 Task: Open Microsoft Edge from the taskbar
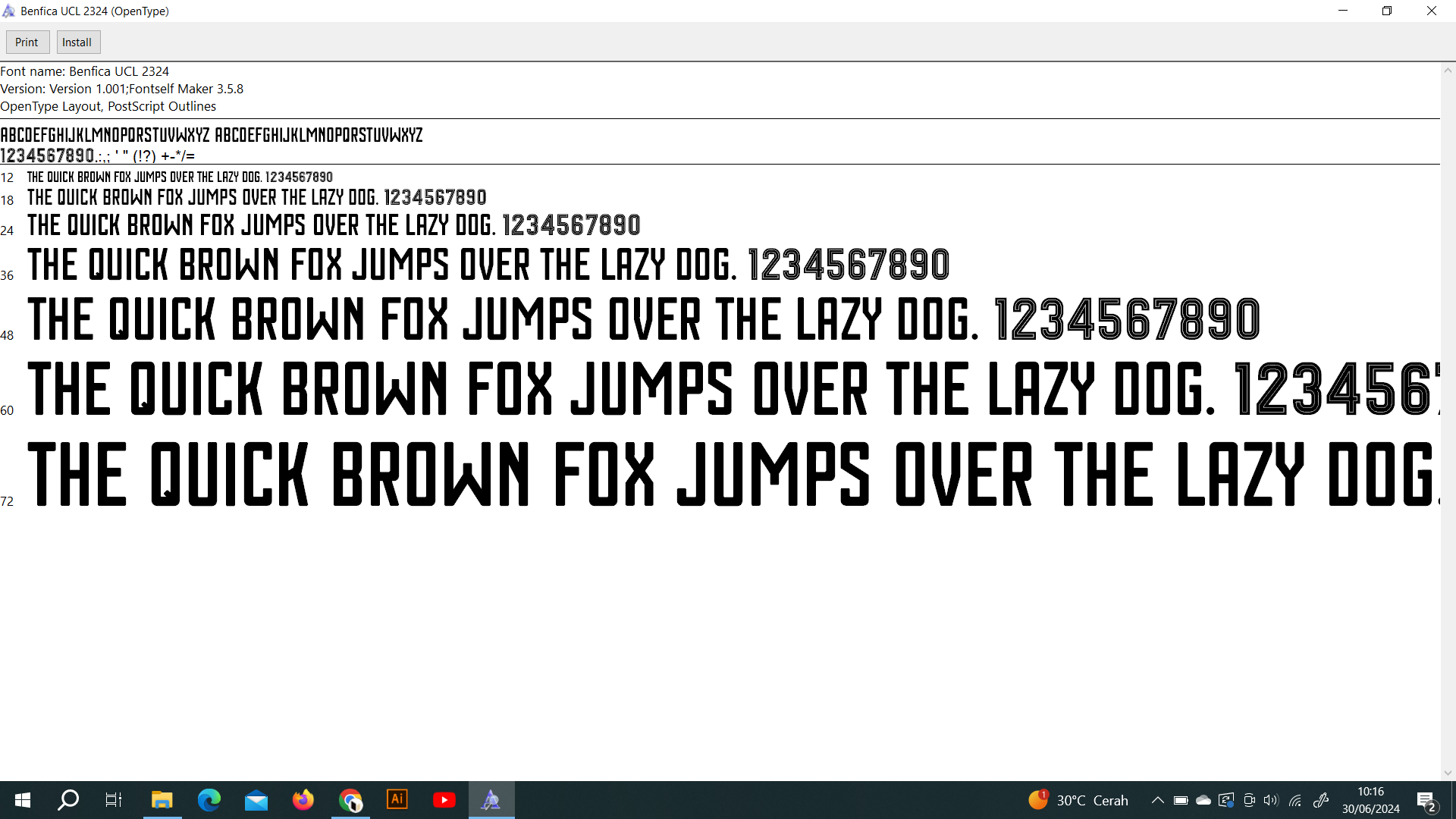click(x=209, y=800)
